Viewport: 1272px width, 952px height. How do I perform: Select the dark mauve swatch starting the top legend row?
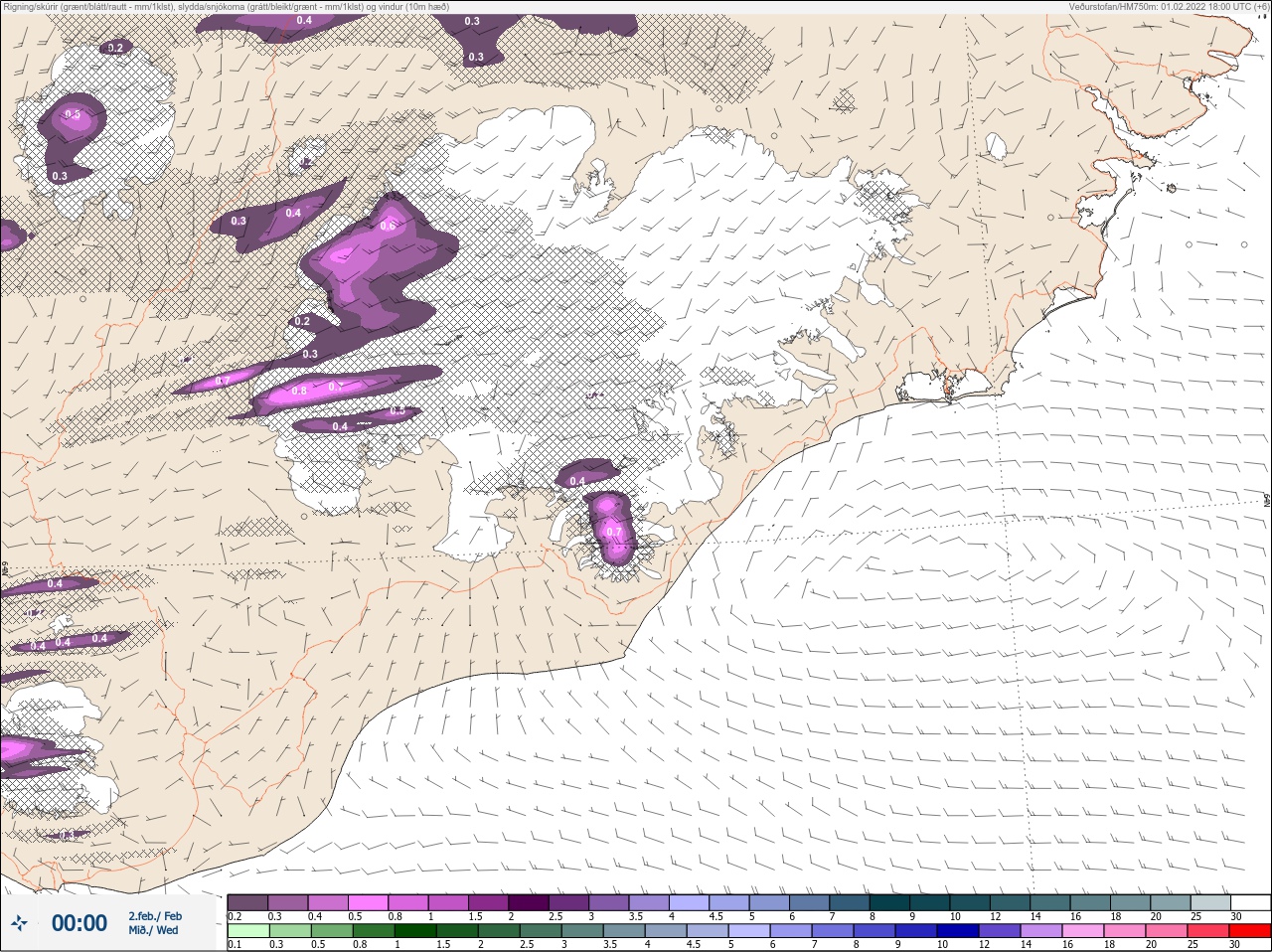click(x=247, y=902)
